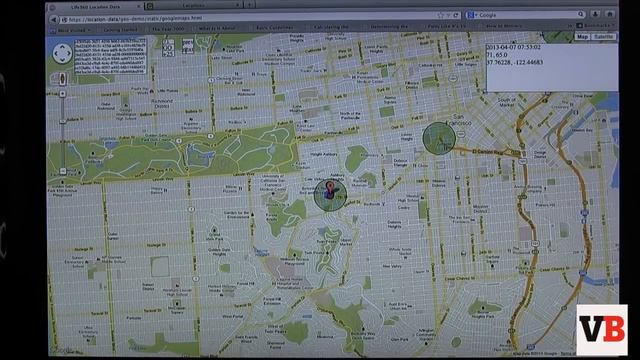
Task: Switch to the Location Data tab
Action: coord(95,7)
